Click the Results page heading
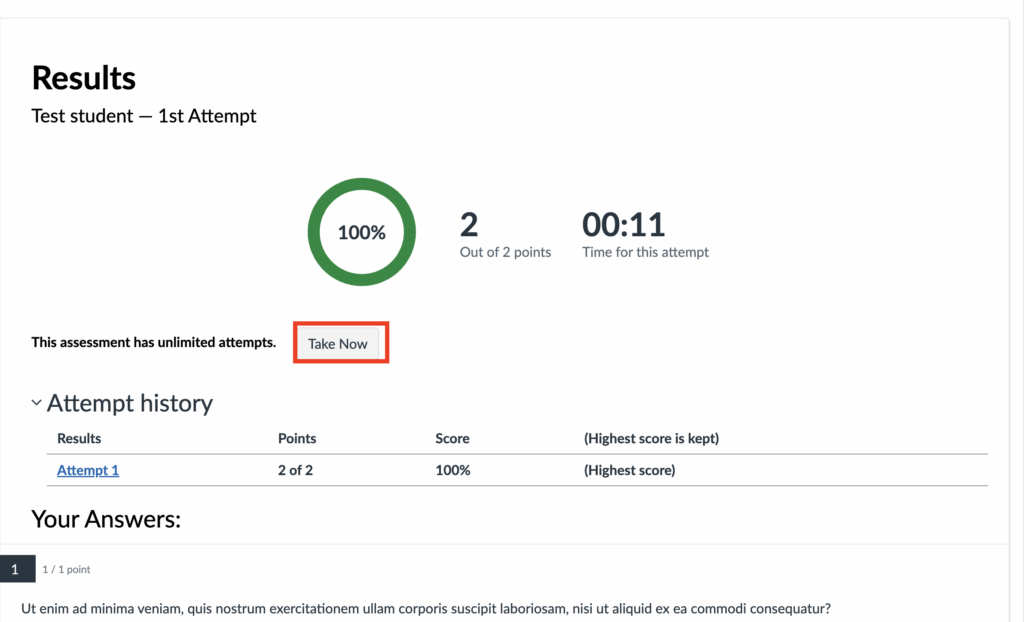Image resolution: width=1024 pixels, height=622 pixels. click(84, 77)
